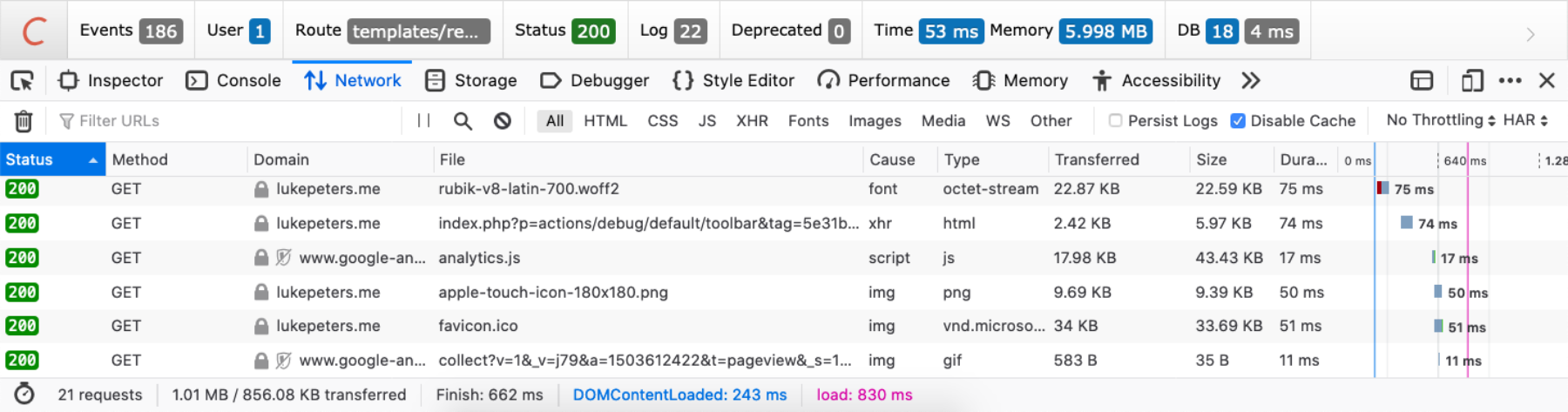Click the element picker icon
Screen dimensions: 1568x412
click(x=22, y=81)
